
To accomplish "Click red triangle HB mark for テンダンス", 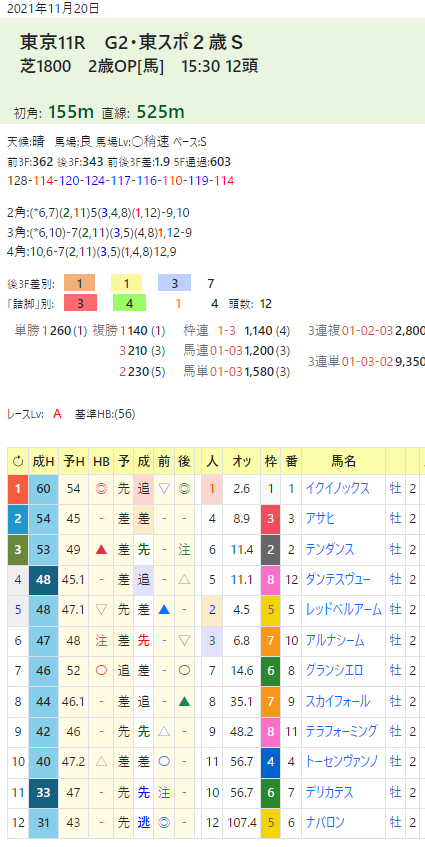I will (x=101, y=549).
